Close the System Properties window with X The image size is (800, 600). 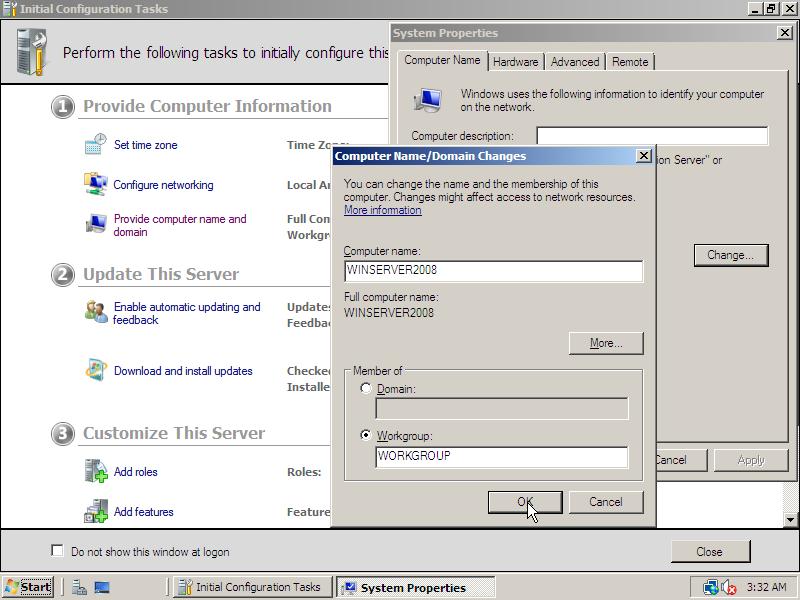tap(784, 33)
